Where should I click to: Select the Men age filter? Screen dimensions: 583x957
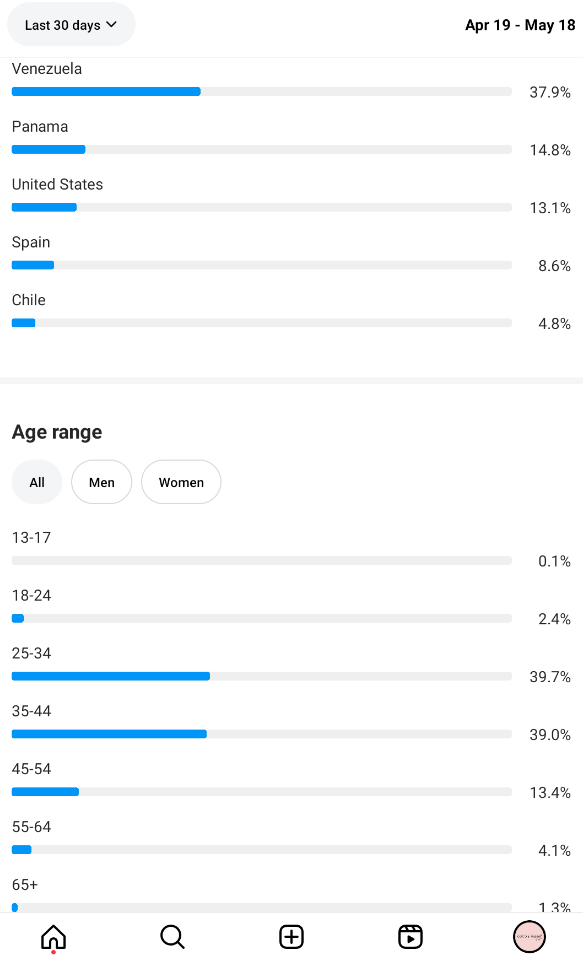101,482
